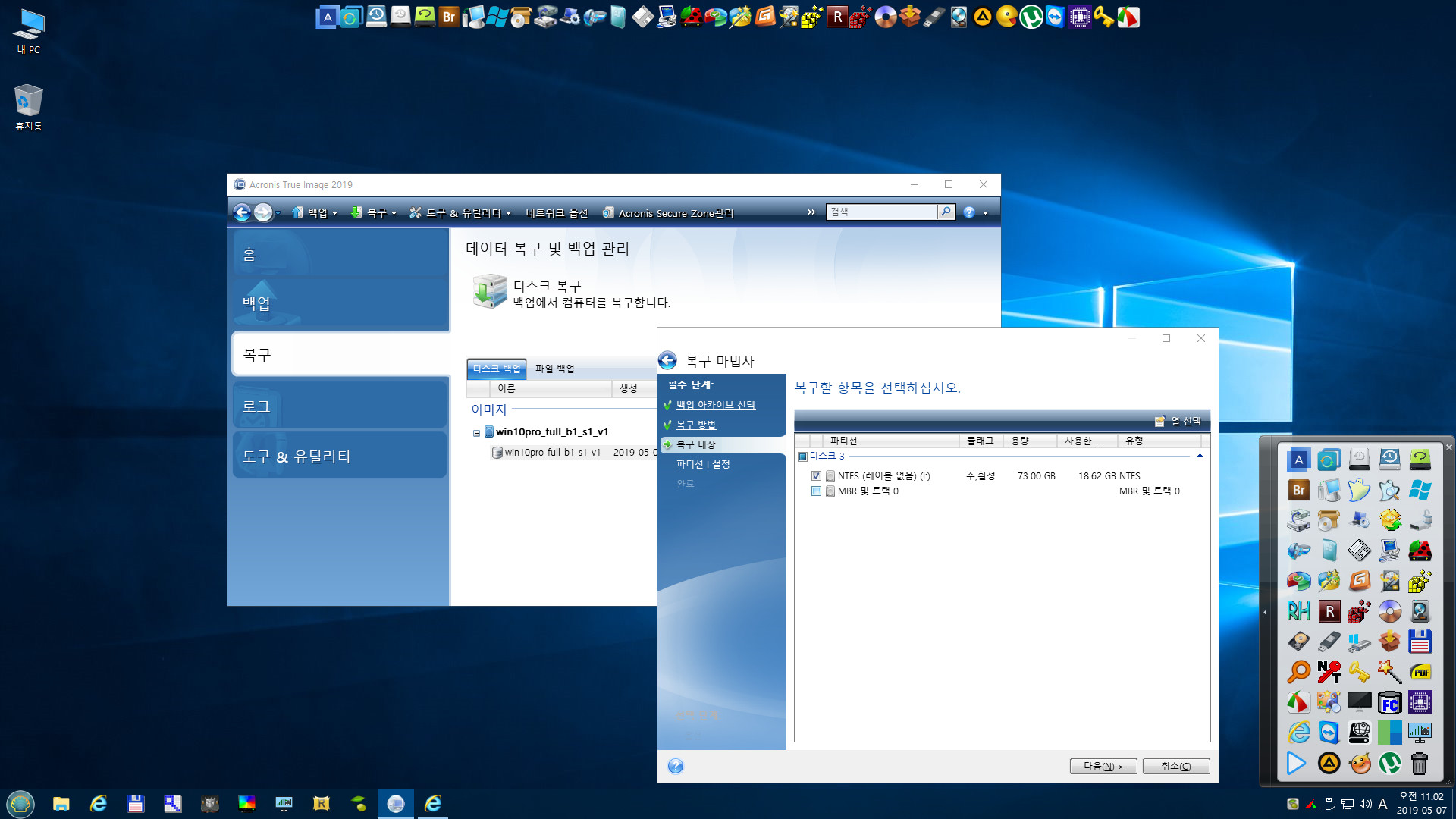Close the side launcher panel

coord(1448,447)
